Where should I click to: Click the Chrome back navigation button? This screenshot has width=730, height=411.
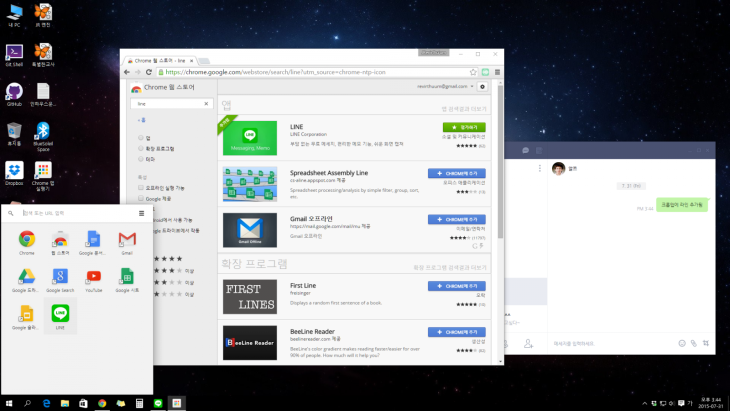click(x=127, y=72)
